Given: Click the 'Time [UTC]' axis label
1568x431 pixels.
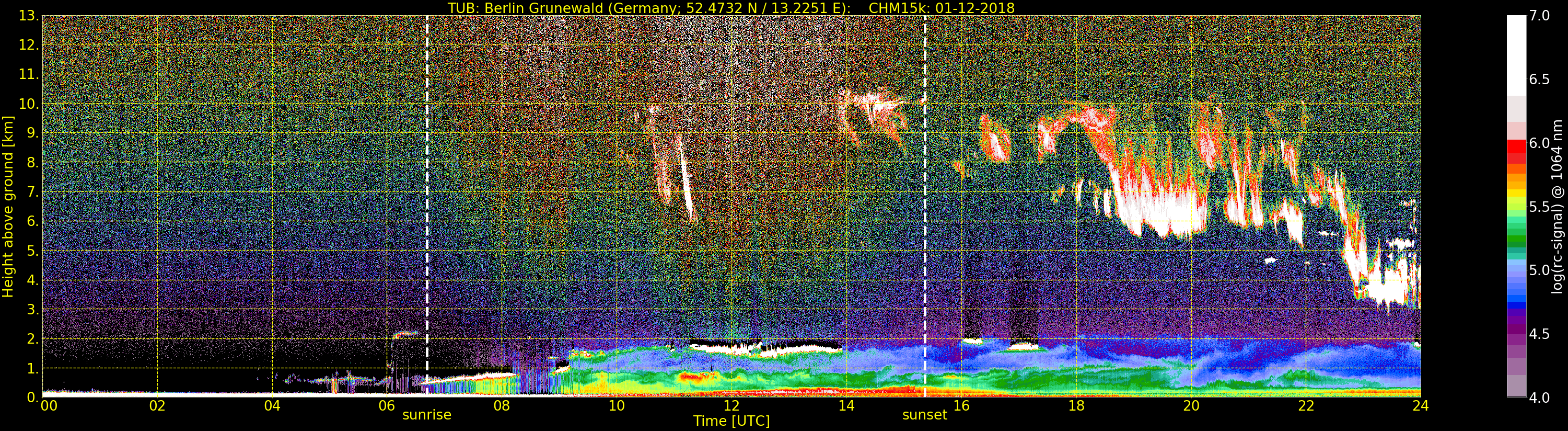Looking at the screenshot, I should tap(731, 421).
